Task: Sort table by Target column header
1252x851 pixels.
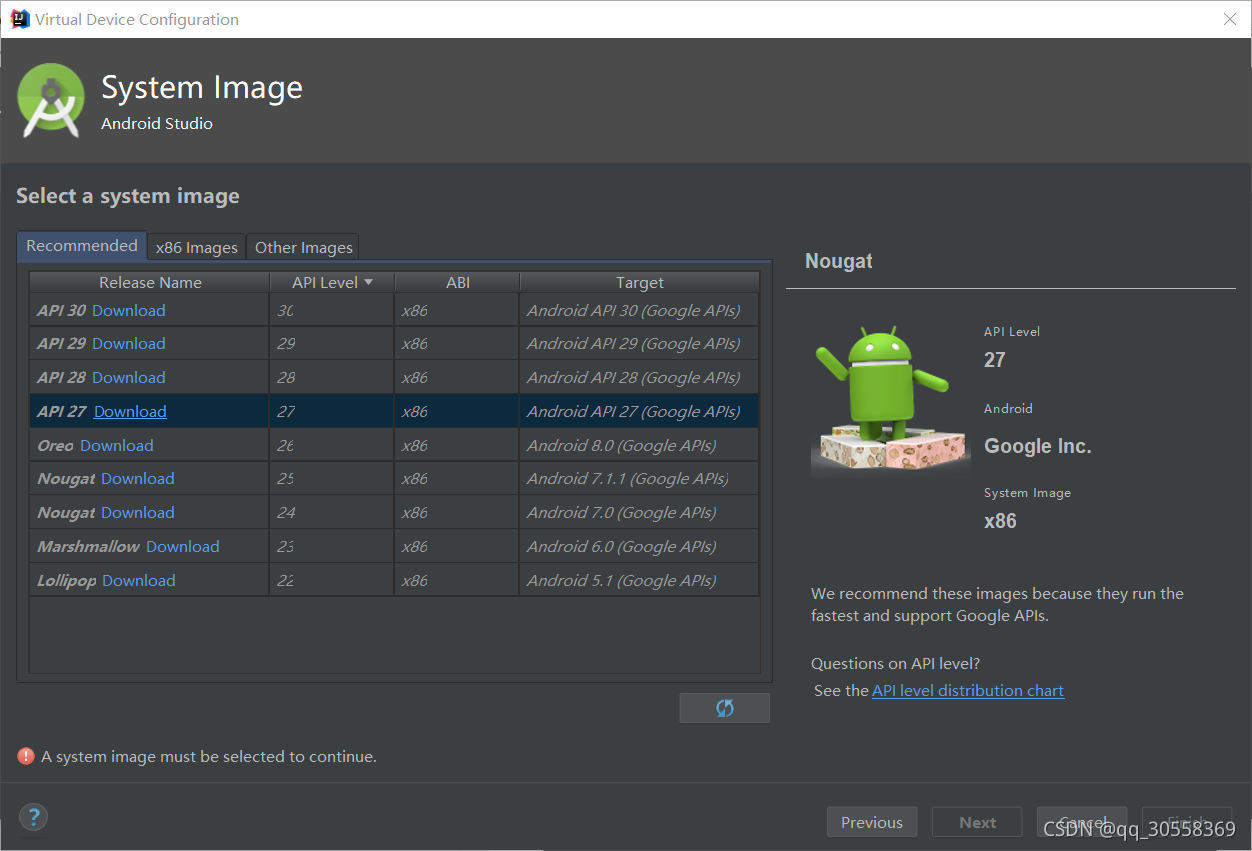Action: [639, 282]
